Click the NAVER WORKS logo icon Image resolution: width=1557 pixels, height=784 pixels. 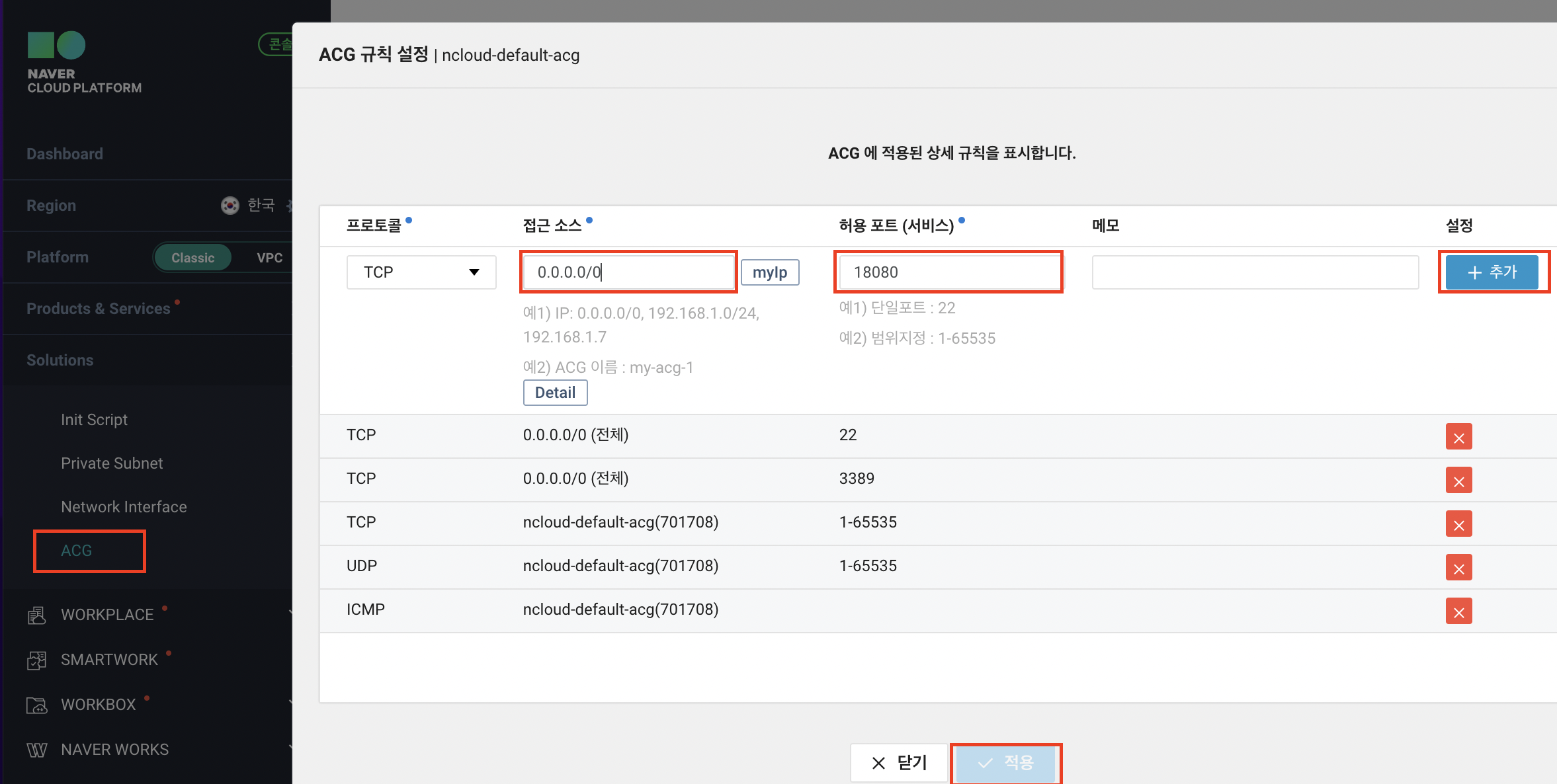pos(37,750)
